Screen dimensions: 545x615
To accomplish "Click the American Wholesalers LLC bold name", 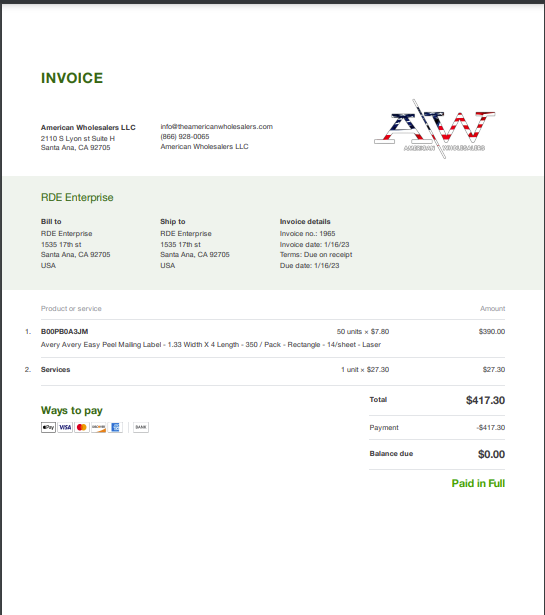I will click(88, 127).
